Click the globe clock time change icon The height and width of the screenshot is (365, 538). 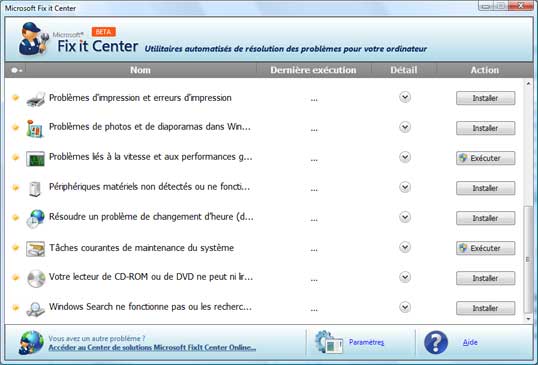click(x=36, y=219)
